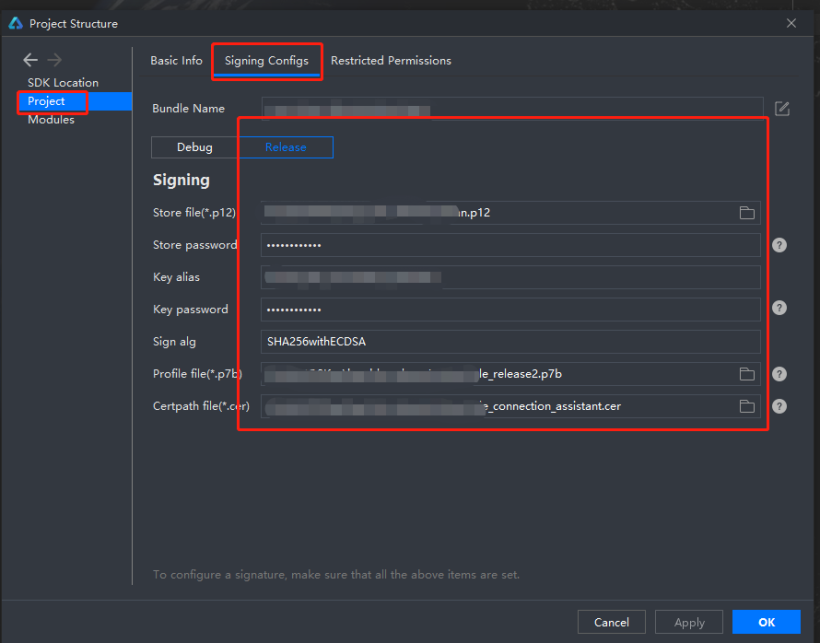Click the Certpath file path field
Screen dimensions: 820x643
point(510,406)
